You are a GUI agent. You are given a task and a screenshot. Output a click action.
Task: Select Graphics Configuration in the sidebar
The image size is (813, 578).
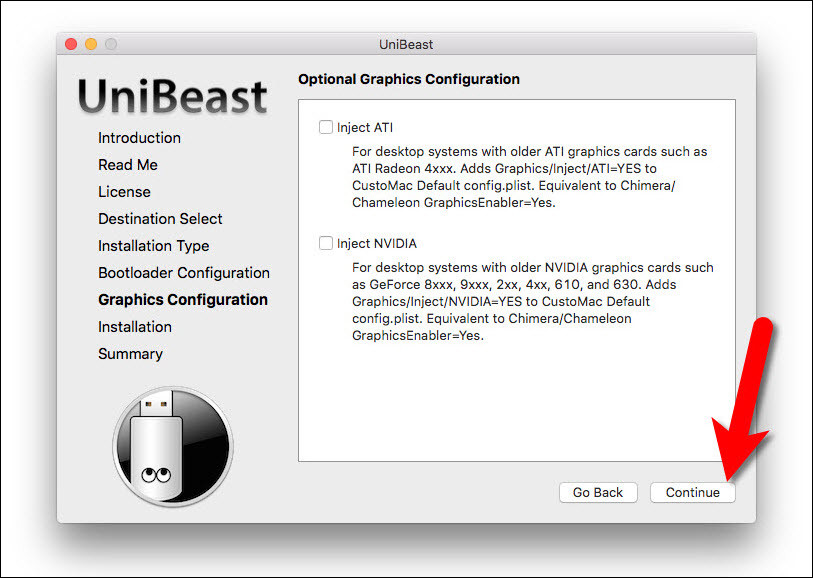pos(183,300)
